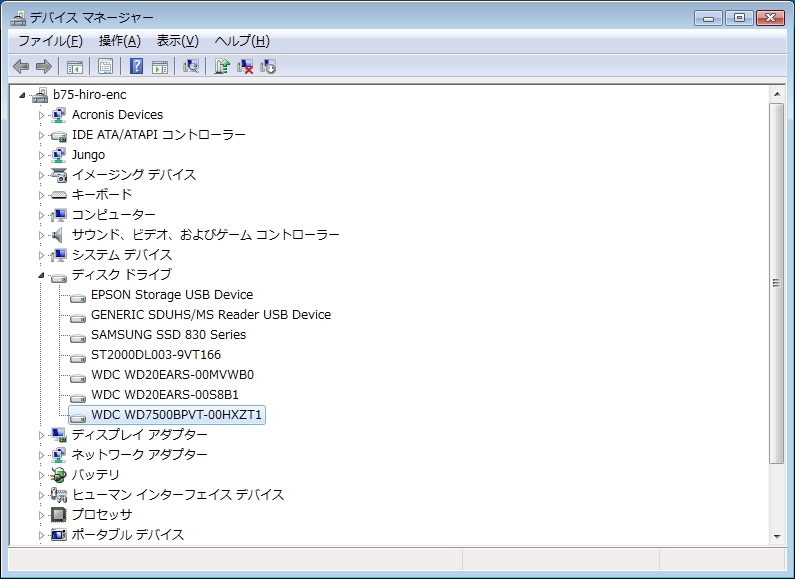Select EPSON Storage USB Device
Viewport: 795px width, 579px height.
(172, 295)
